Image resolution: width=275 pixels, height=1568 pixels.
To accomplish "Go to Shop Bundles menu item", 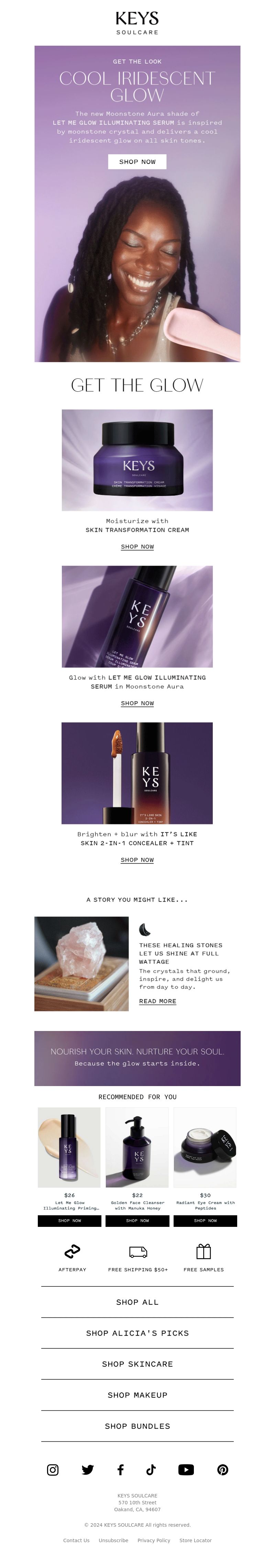I will click(137, 1425).
